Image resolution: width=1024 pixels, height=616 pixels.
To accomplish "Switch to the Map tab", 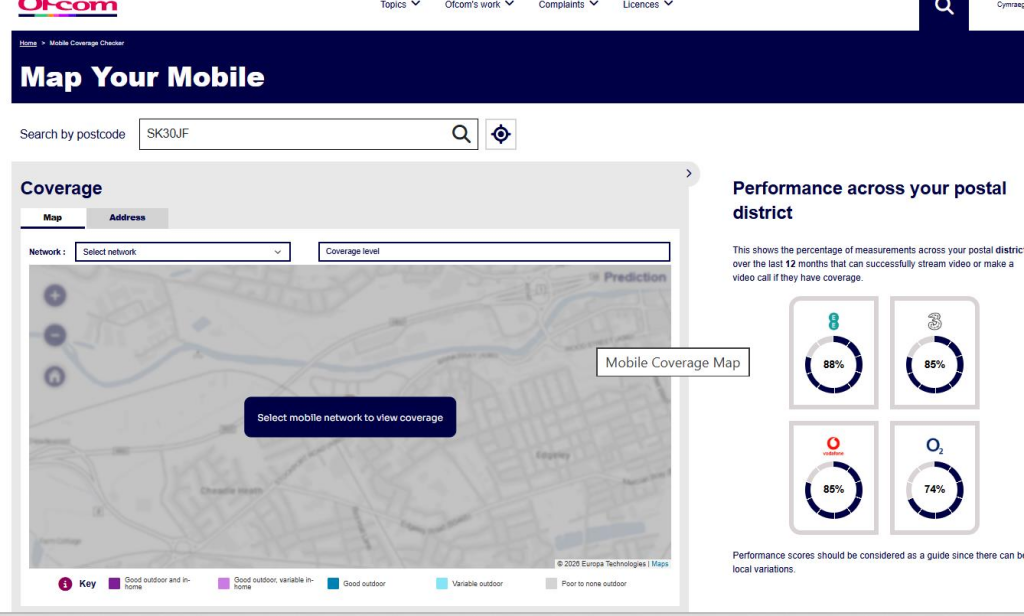I will click(x=53, y=218).
